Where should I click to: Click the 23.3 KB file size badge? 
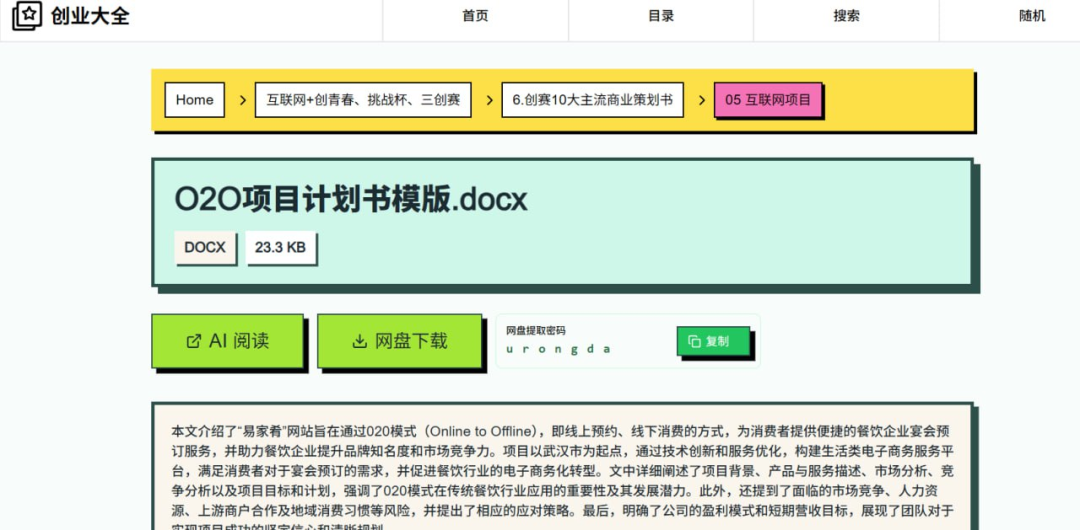[x=280, y=247]
